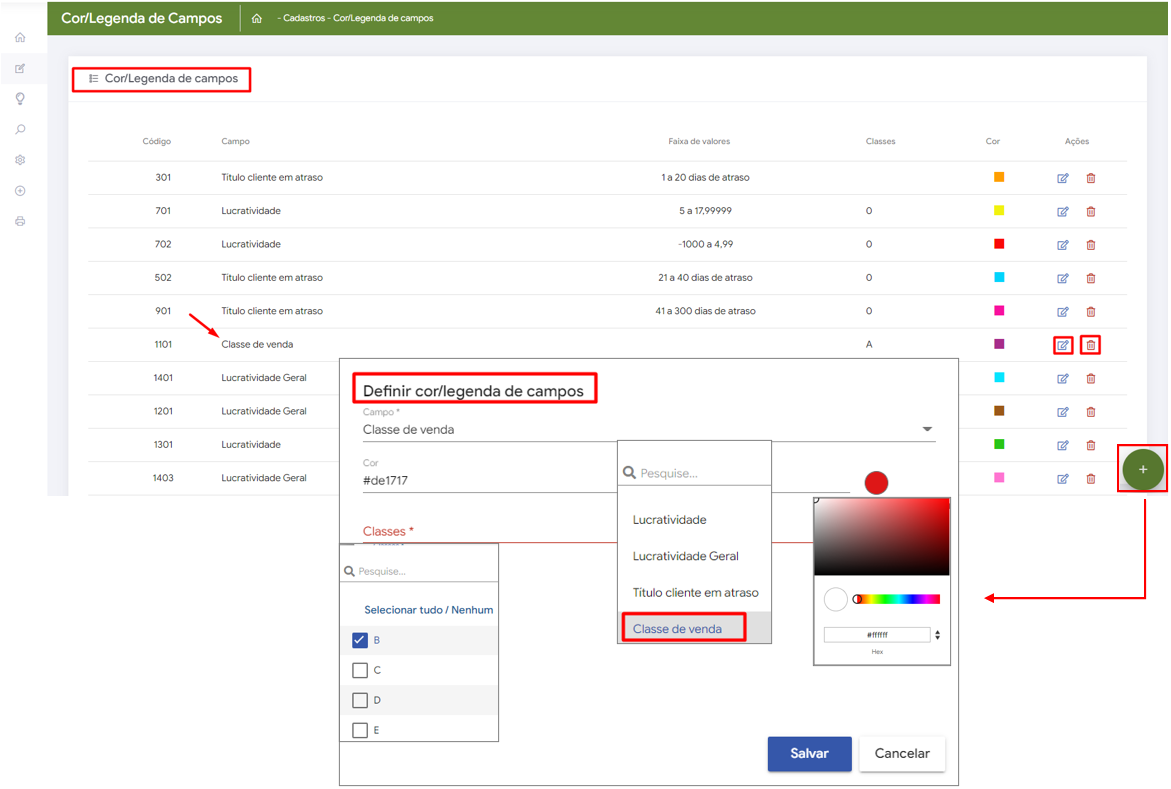
Task: Click the home icon in left sidebar
Action: 20,38
